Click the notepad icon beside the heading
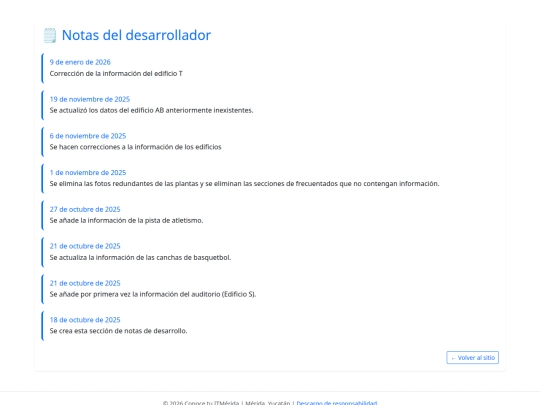 tap(50, 35)
